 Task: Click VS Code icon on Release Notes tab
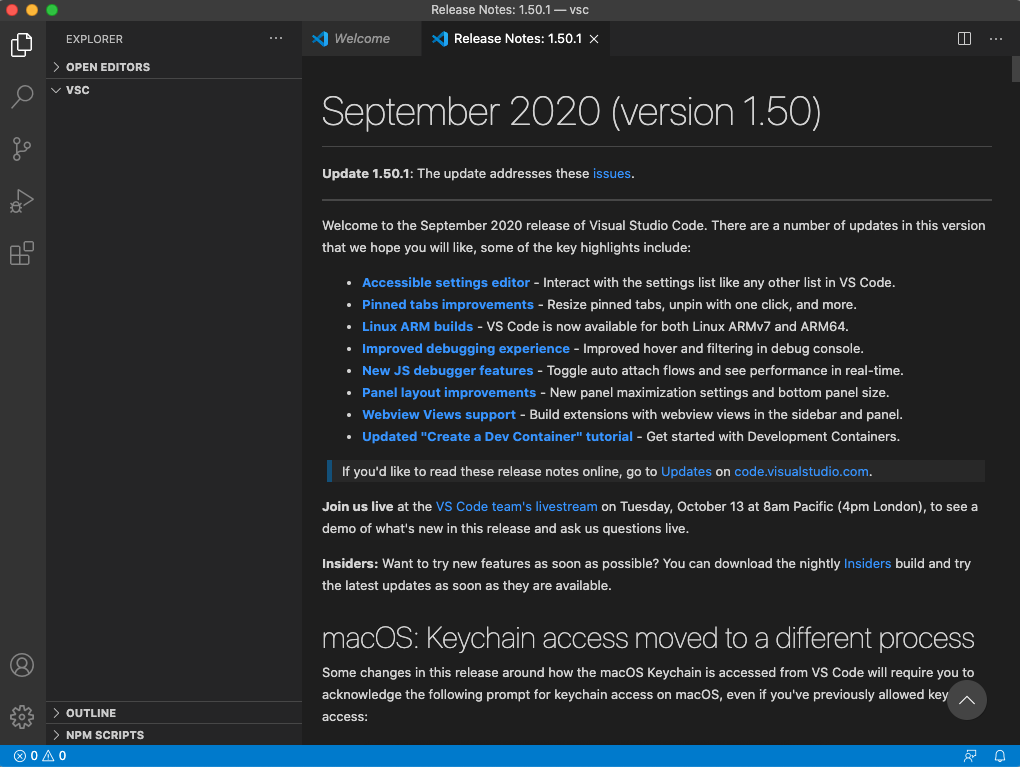coord(440,38)
